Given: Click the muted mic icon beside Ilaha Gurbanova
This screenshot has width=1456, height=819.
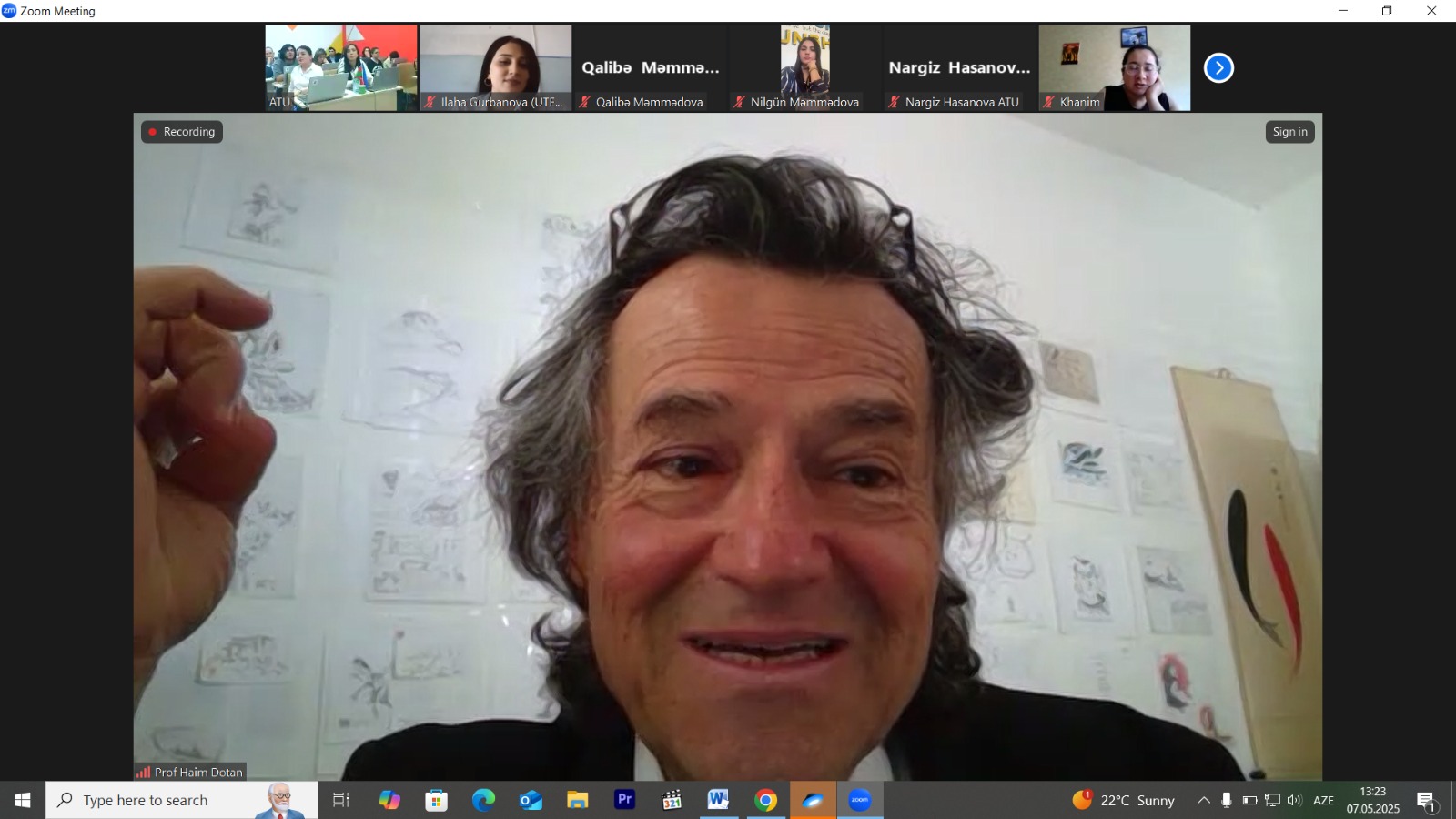Looking at the screenshot, I should pos(430,102).
